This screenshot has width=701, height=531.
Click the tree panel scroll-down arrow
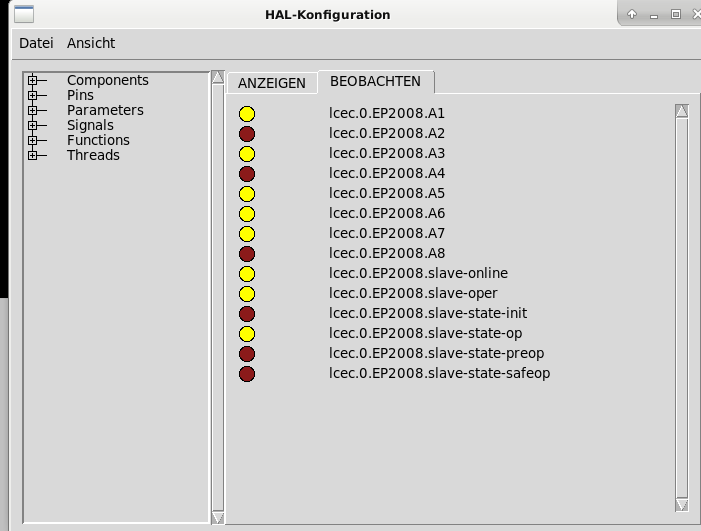tap(218, 518)
